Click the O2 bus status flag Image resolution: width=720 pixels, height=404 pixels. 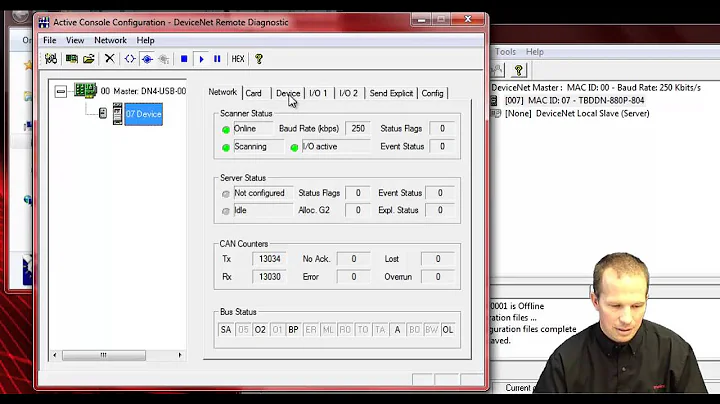point(260,330)
